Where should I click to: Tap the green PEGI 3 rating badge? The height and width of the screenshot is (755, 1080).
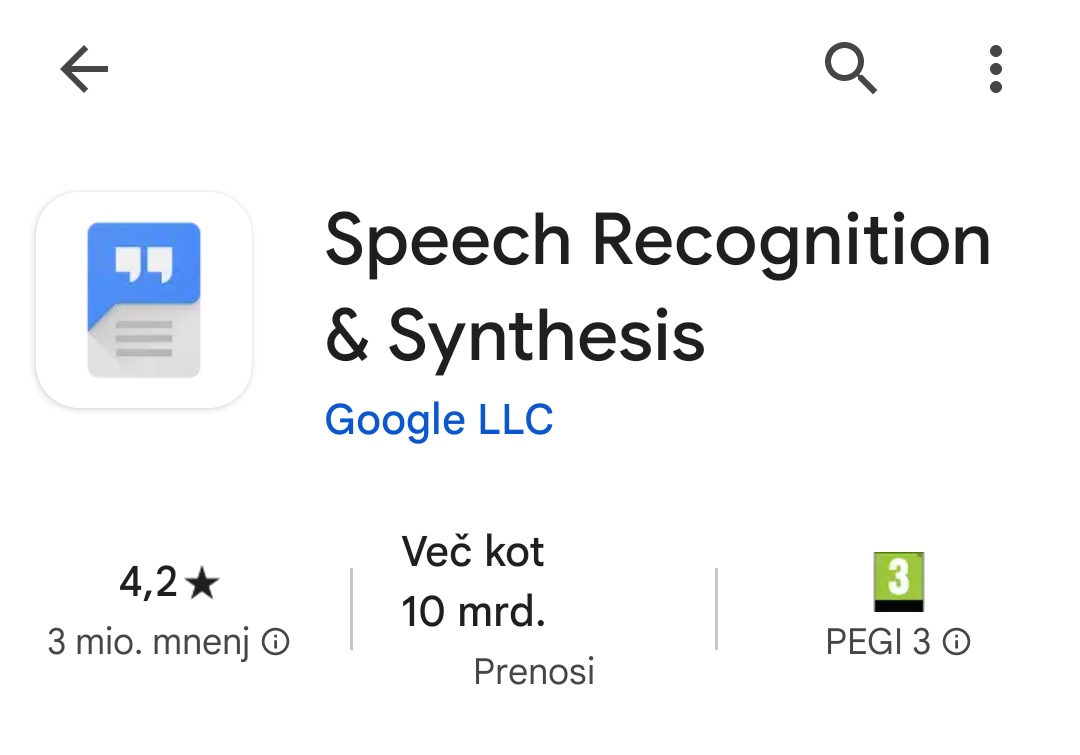point(898,575)
